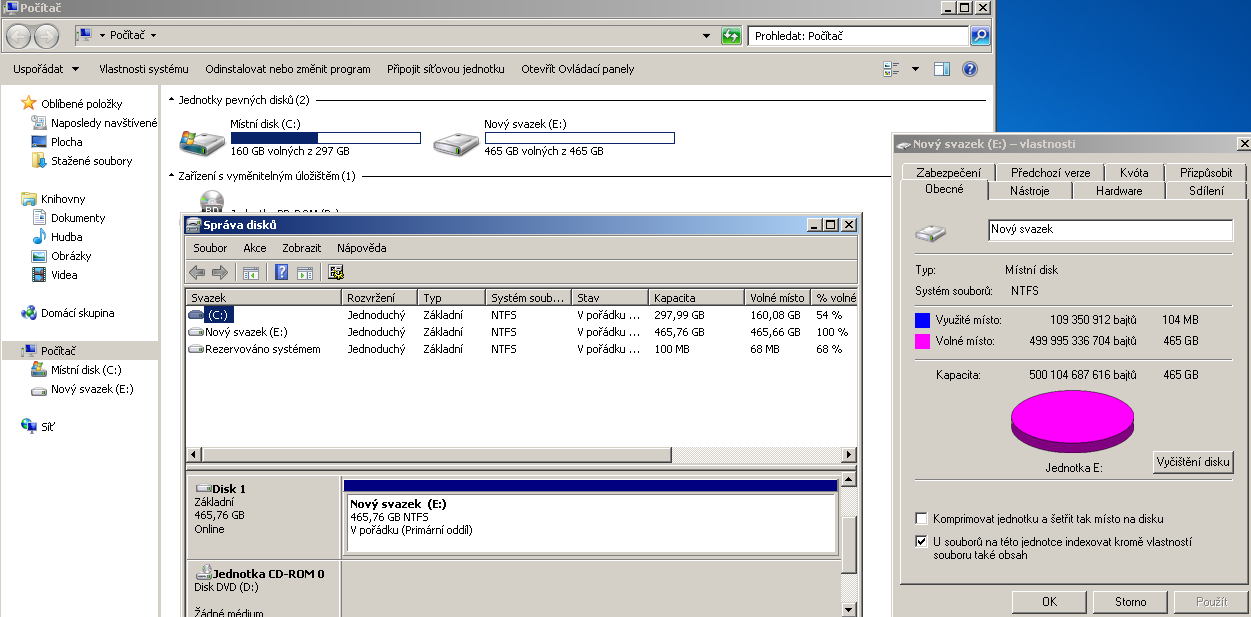
Task: Open the Akce menu in Správa disků
Action: [255, 248]
